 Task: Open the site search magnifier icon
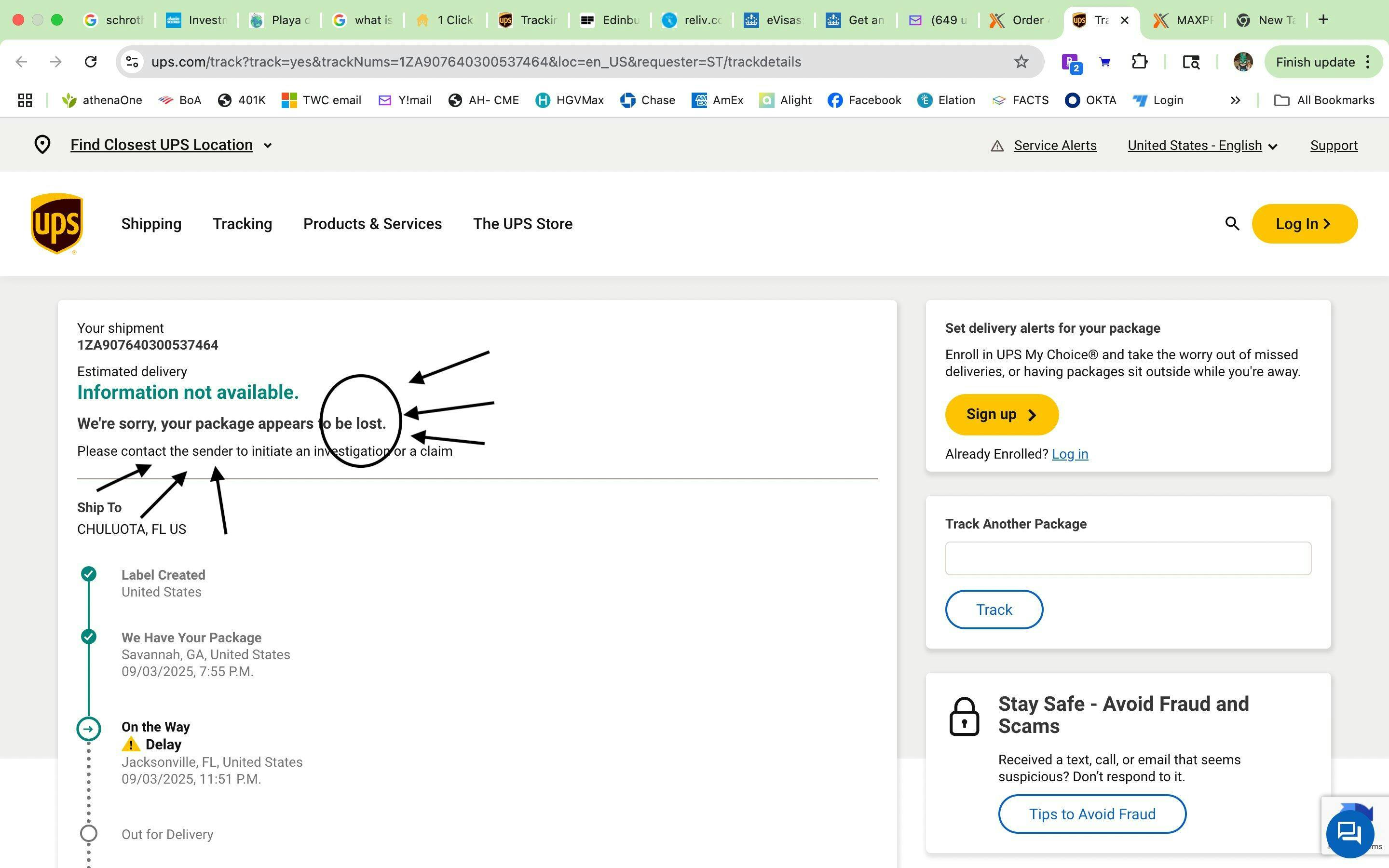1232,223
